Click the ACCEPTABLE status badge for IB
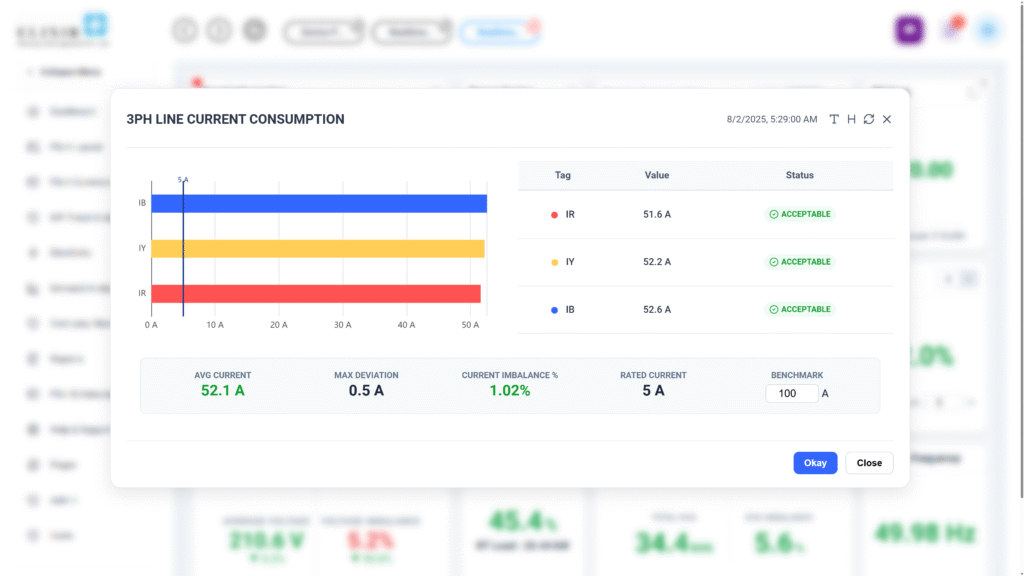The image size is (1024, 576). 799,310
